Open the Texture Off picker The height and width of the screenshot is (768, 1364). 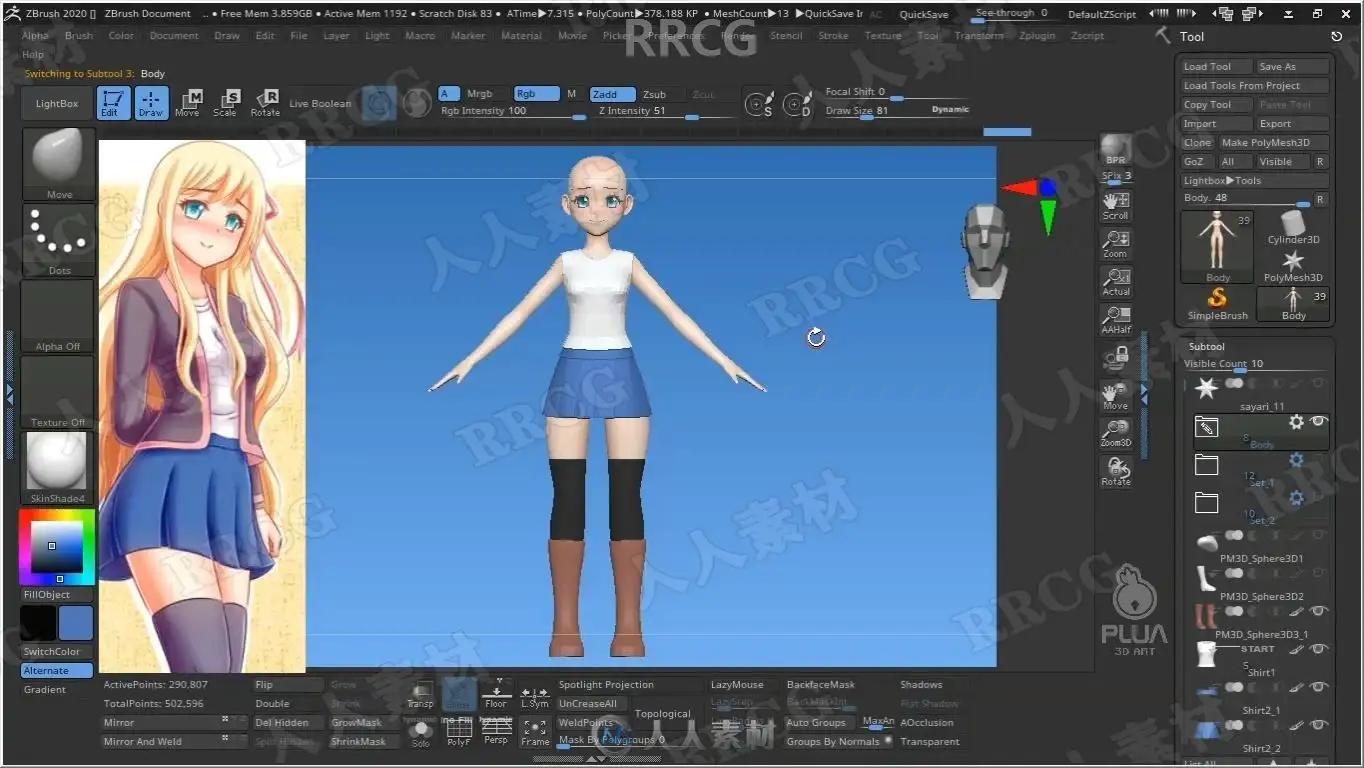(59, 392)
